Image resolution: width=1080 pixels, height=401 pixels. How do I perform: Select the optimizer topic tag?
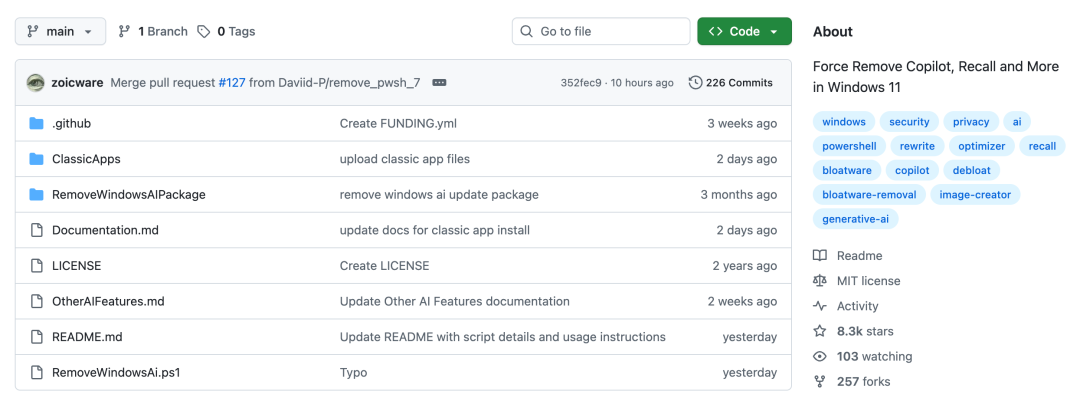point(982,146)
